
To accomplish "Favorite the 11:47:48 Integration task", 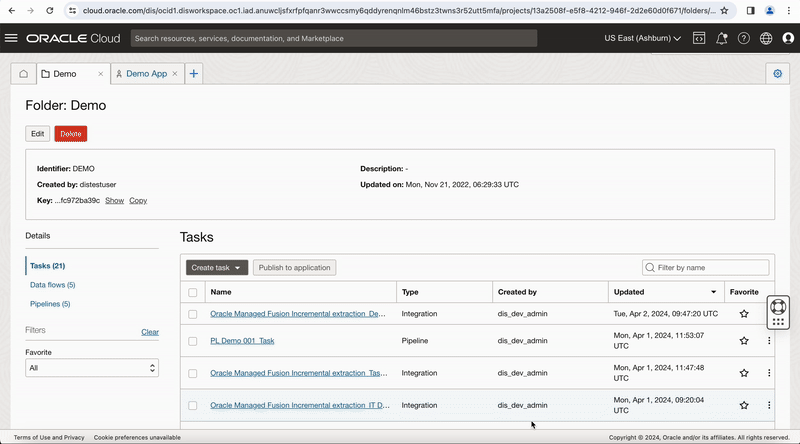I will (744, 373).
